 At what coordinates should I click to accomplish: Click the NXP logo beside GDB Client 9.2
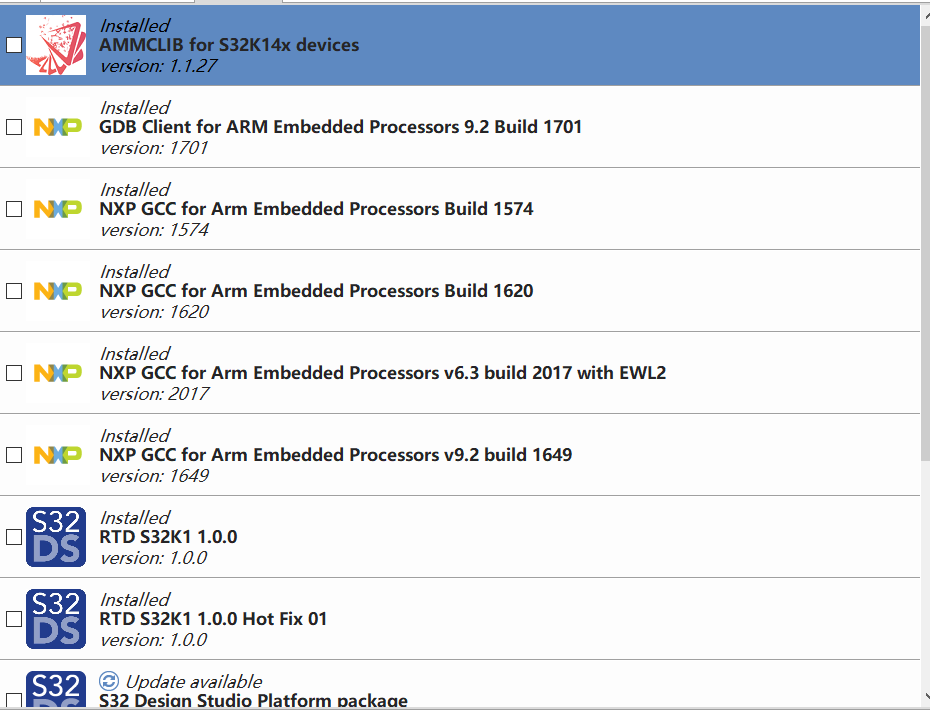pyautogui.click(x=55, y=126)
